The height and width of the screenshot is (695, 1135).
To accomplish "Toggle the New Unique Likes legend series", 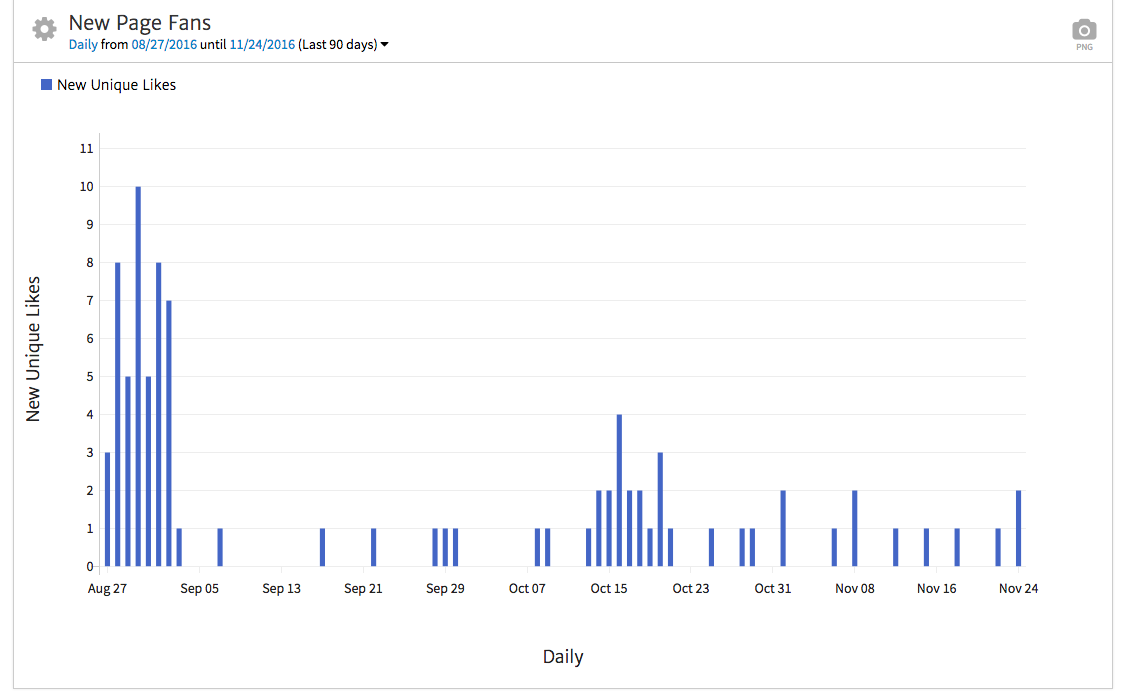I will pos(116,85).
